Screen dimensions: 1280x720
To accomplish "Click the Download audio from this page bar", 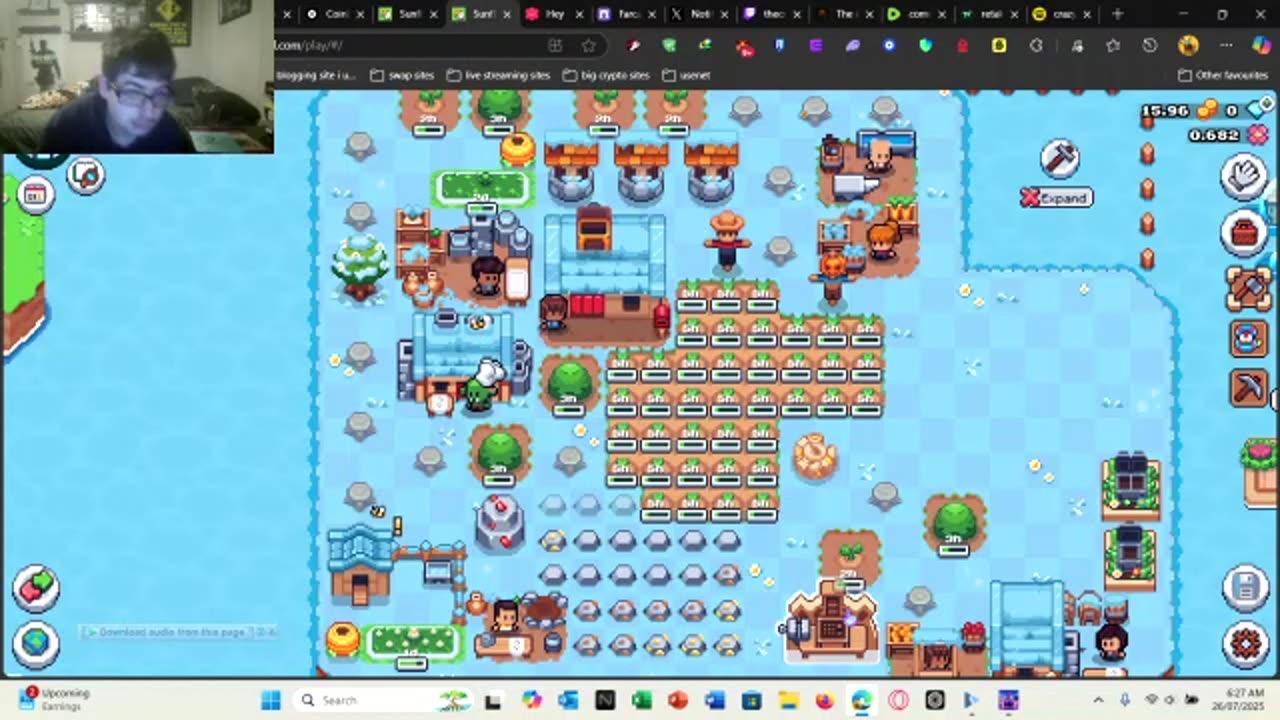I will 178,632.
